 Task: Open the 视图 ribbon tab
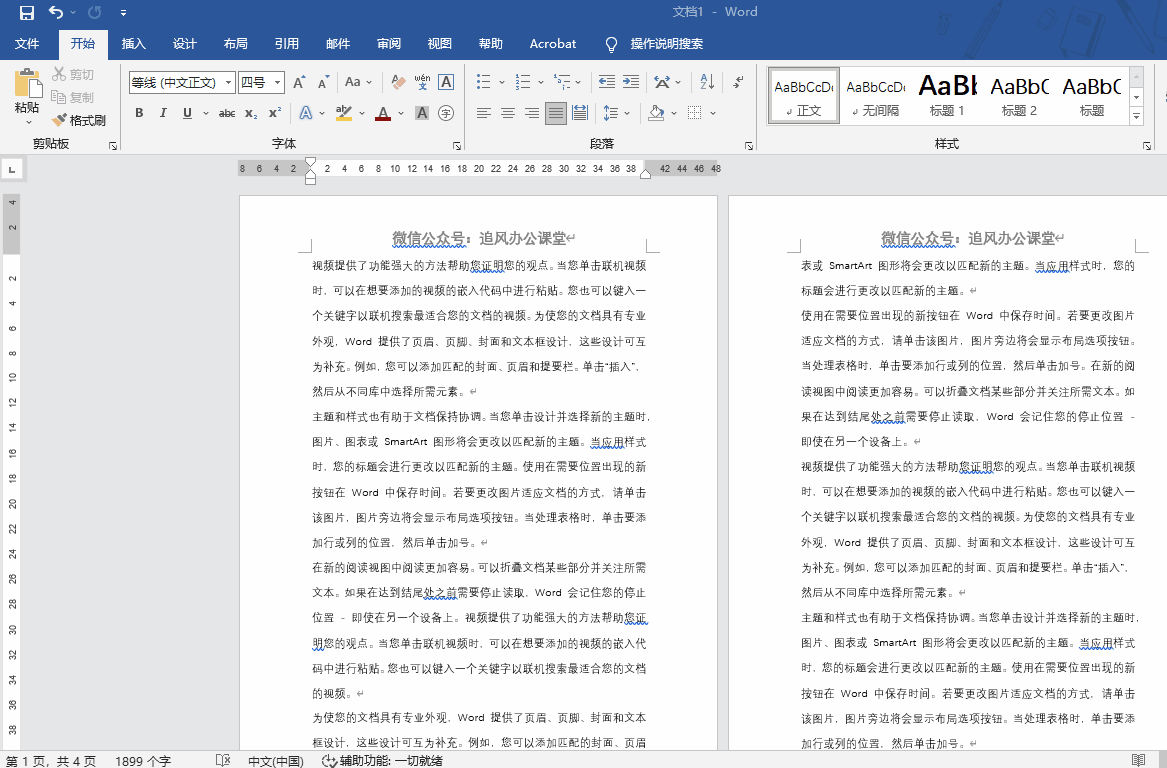pyautogui.click(x=440, y=43)
